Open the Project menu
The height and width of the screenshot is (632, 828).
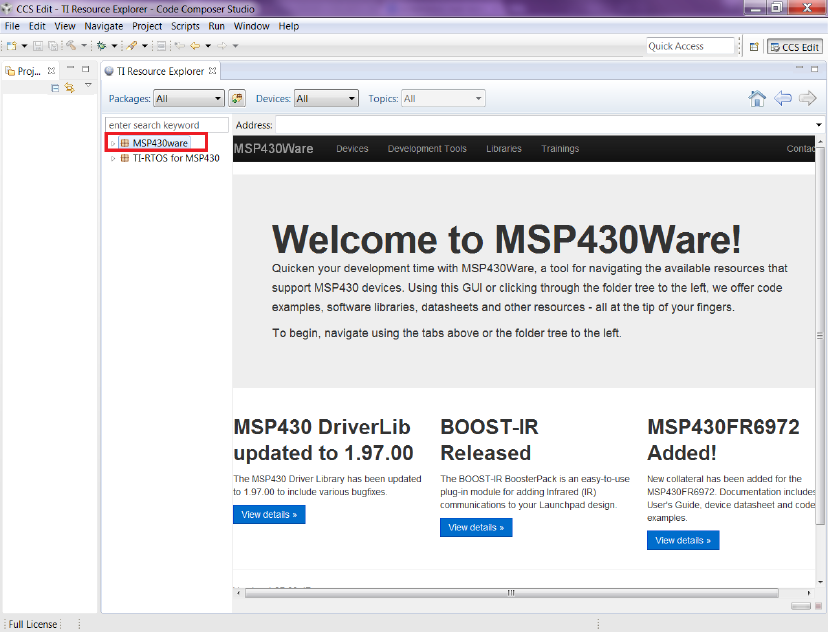[x=147, y=26]
